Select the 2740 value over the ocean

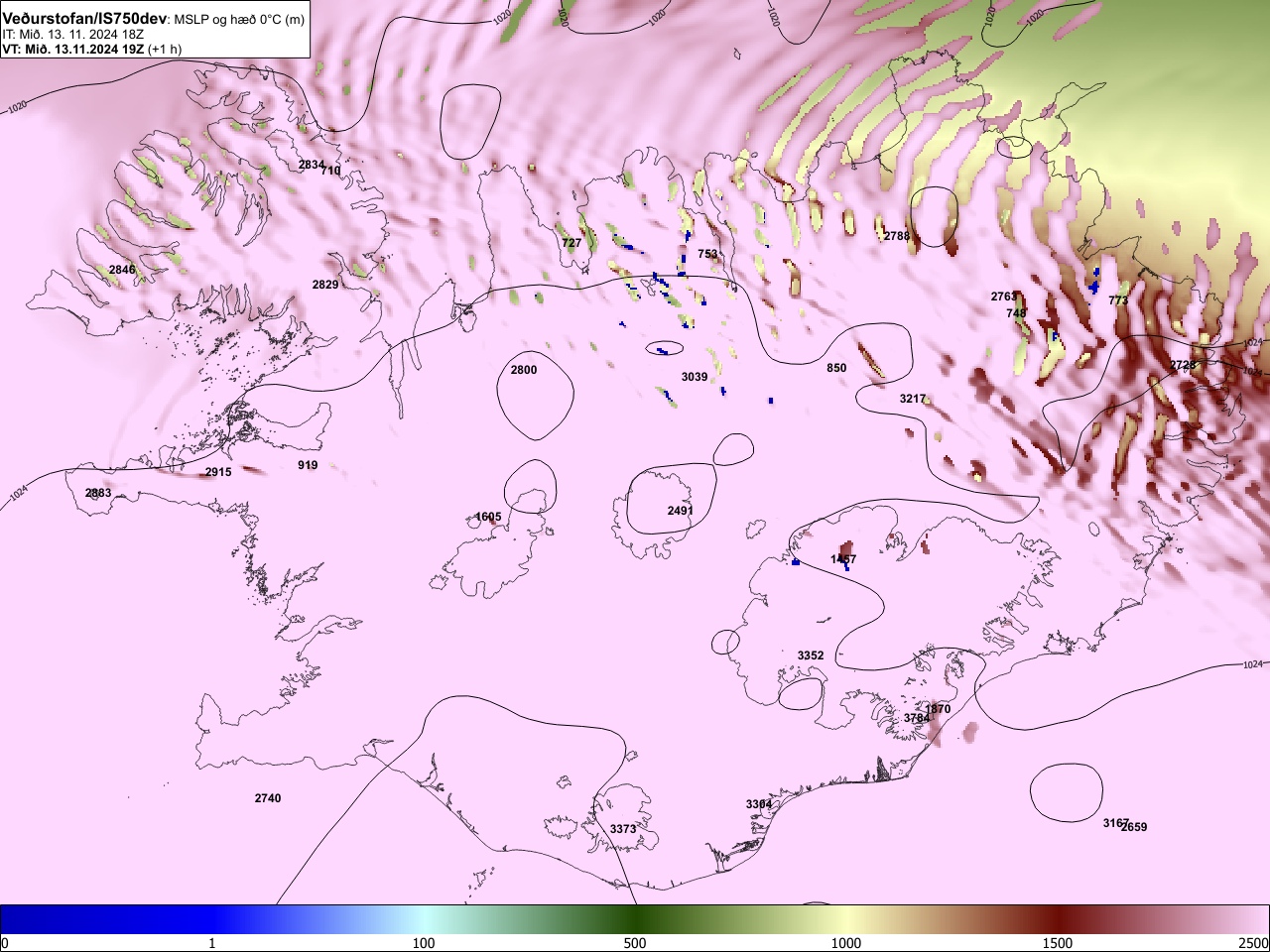(268, 798)
